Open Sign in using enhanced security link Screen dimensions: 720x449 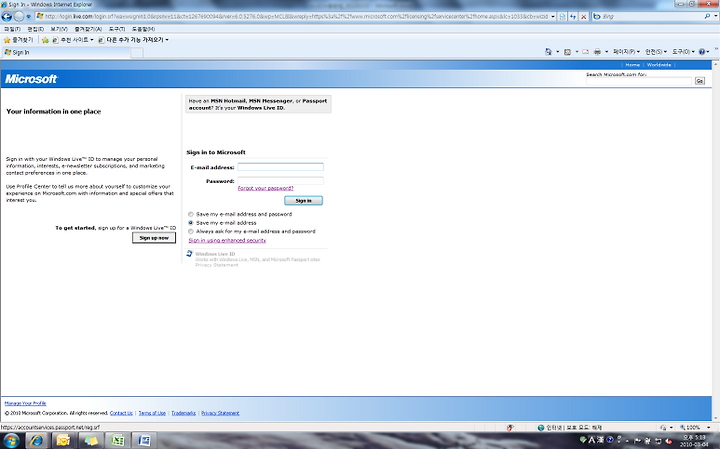pyautogui.click(x=227, y=241)
